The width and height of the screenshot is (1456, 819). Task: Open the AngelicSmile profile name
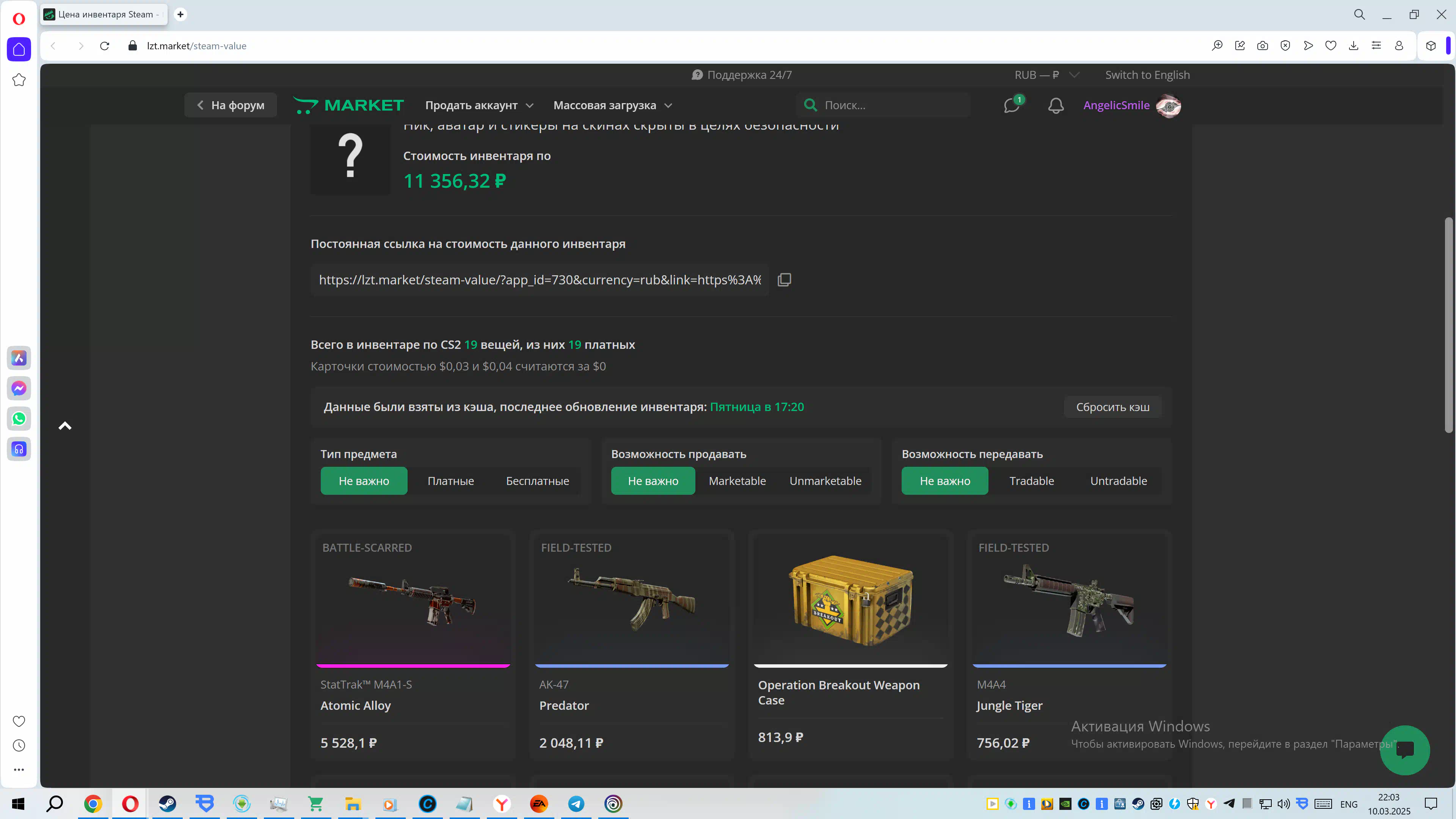pyautogui.click(x=1116, y=105)
